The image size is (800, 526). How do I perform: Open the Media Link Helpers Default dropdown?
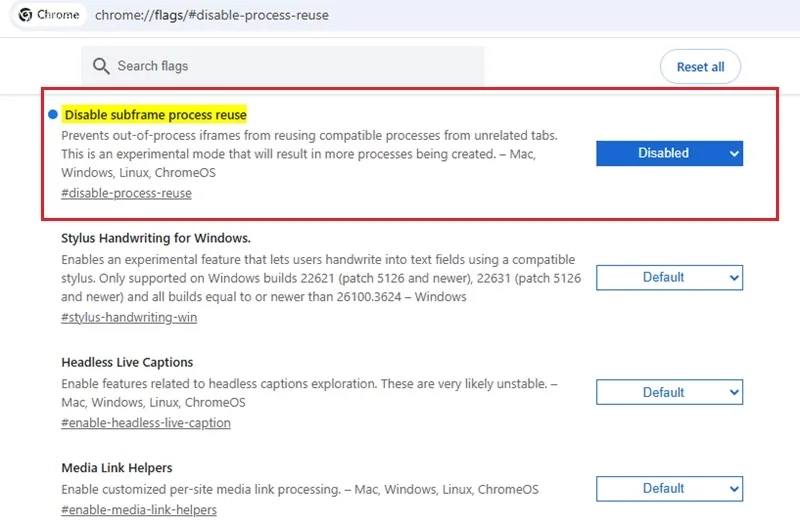click(x=669, y=489)
